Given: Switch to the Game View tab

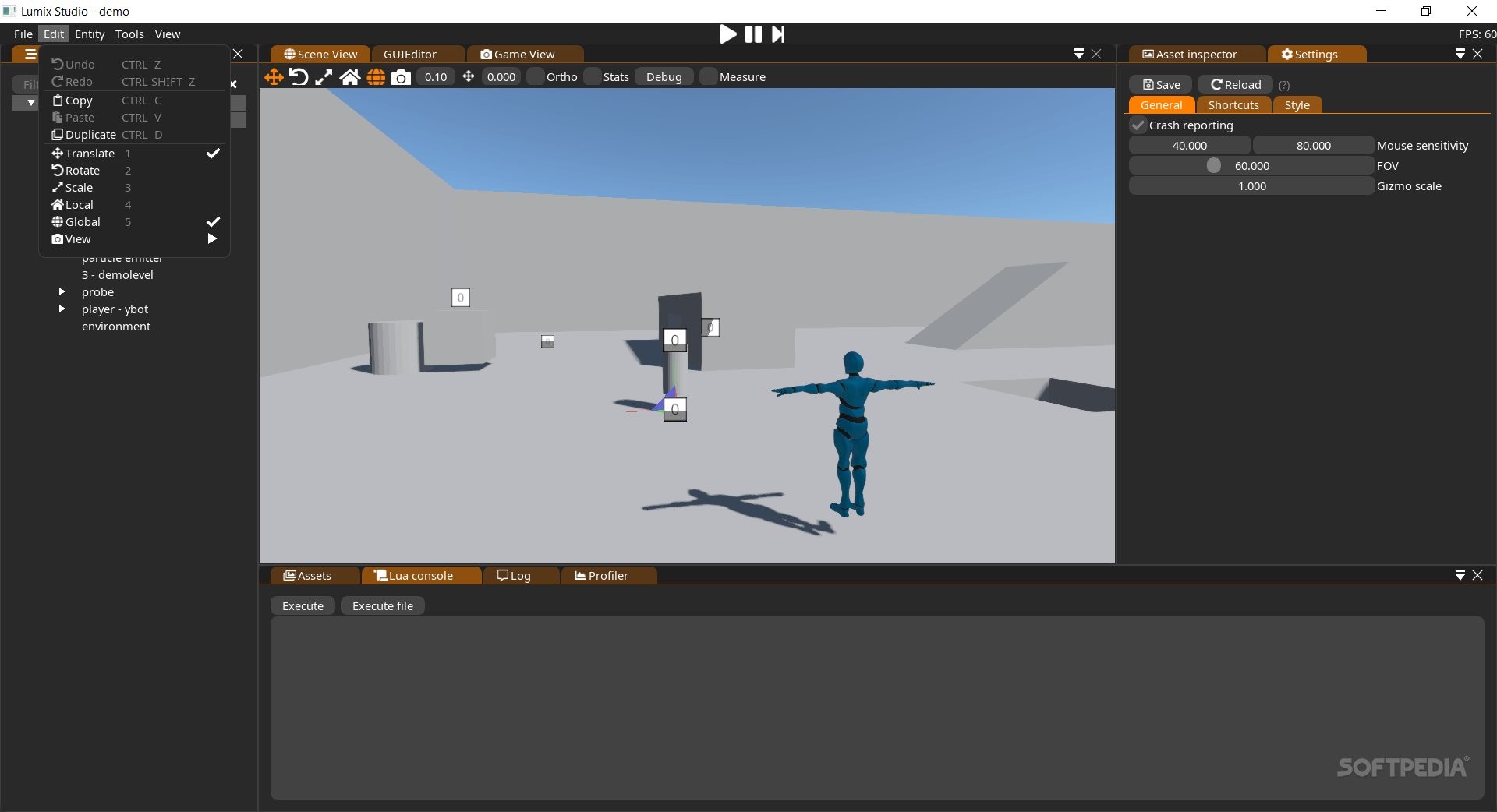Looking at the screenshot, I should [x=525, y=54].
